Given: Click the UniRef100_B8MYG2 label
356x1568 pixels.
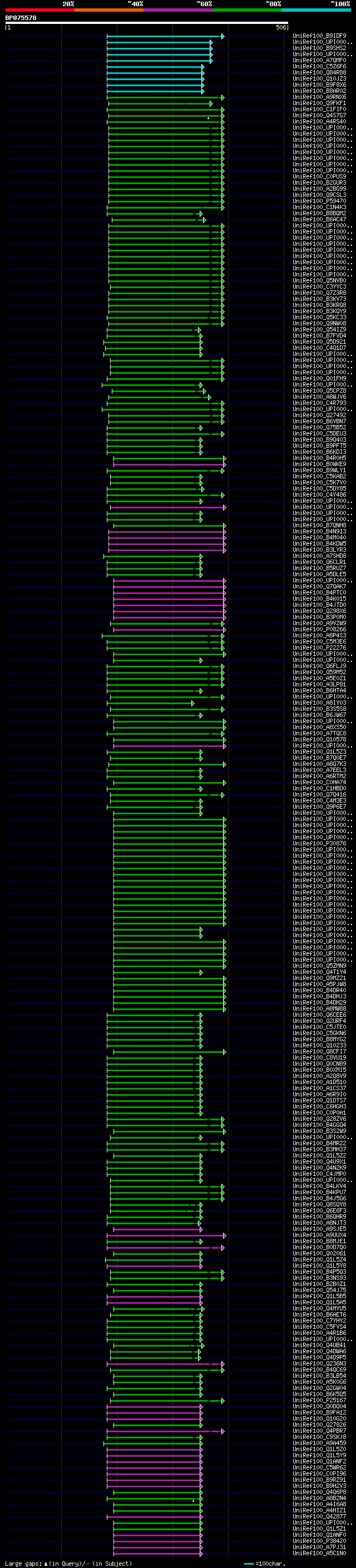Looking at the screenshot, I should click(319, 1039).
